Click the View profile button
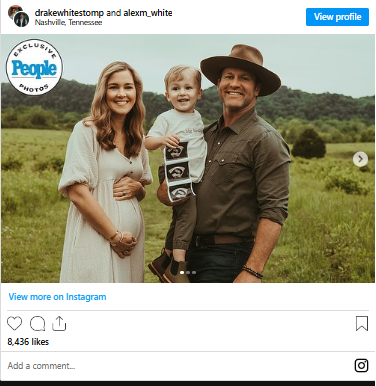Screen dimensions: 376x386 click(x=337, y=17)
